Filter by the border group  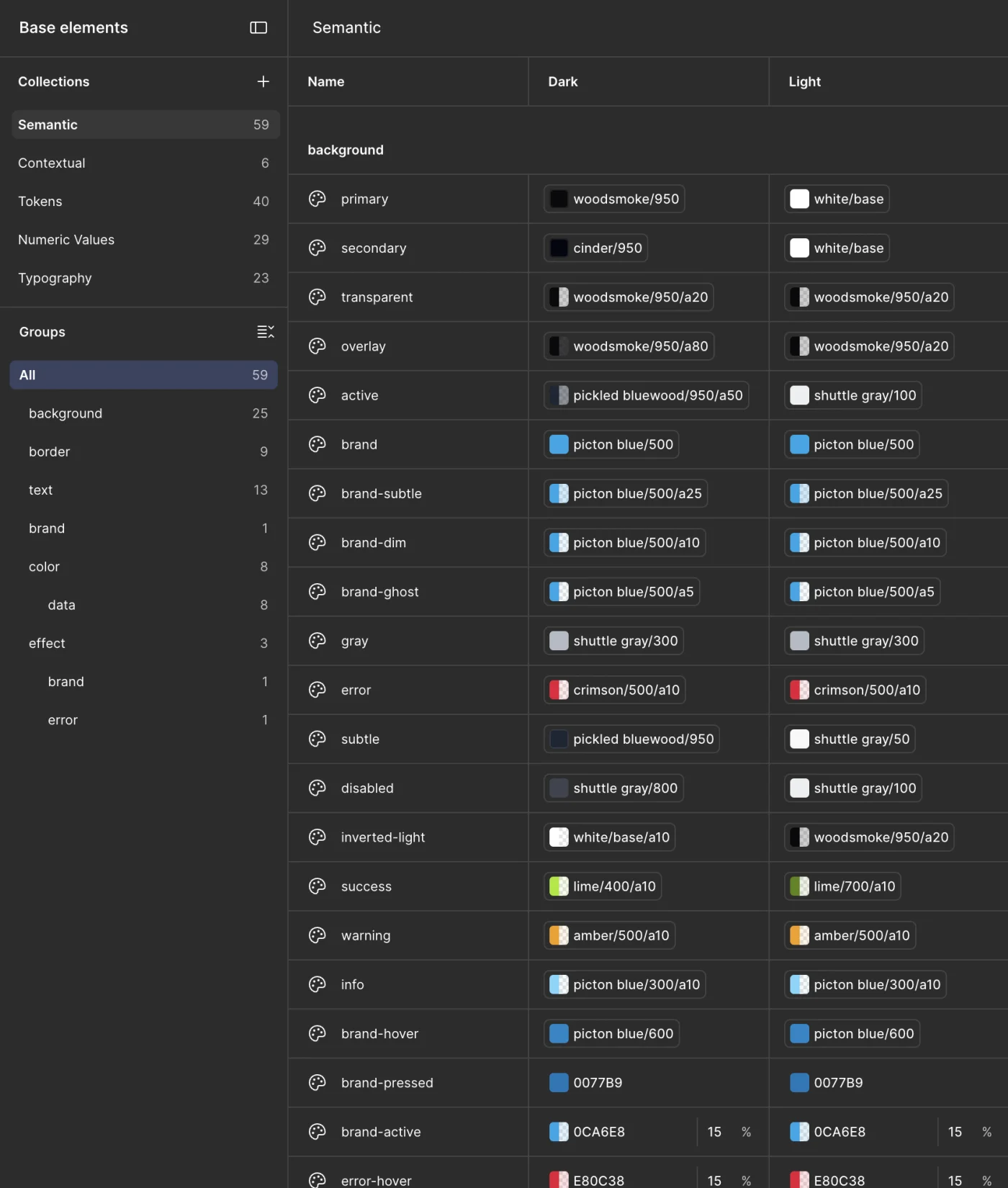pos(144,451)
